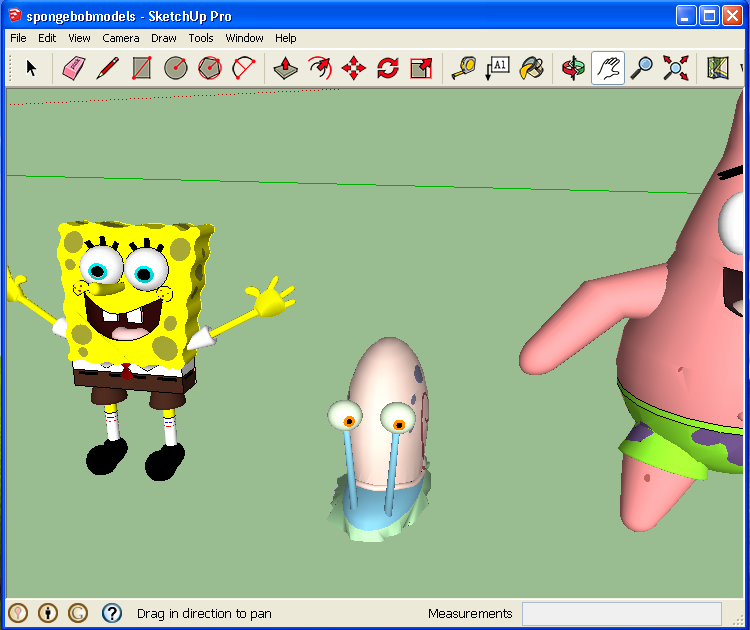Open the Help menu
750x630 pixels.
(286, 38)
